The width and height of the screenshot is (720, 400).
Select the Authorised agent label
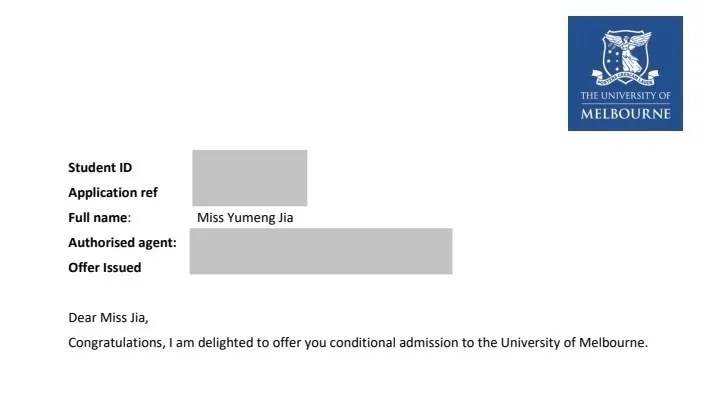[122, 242]
